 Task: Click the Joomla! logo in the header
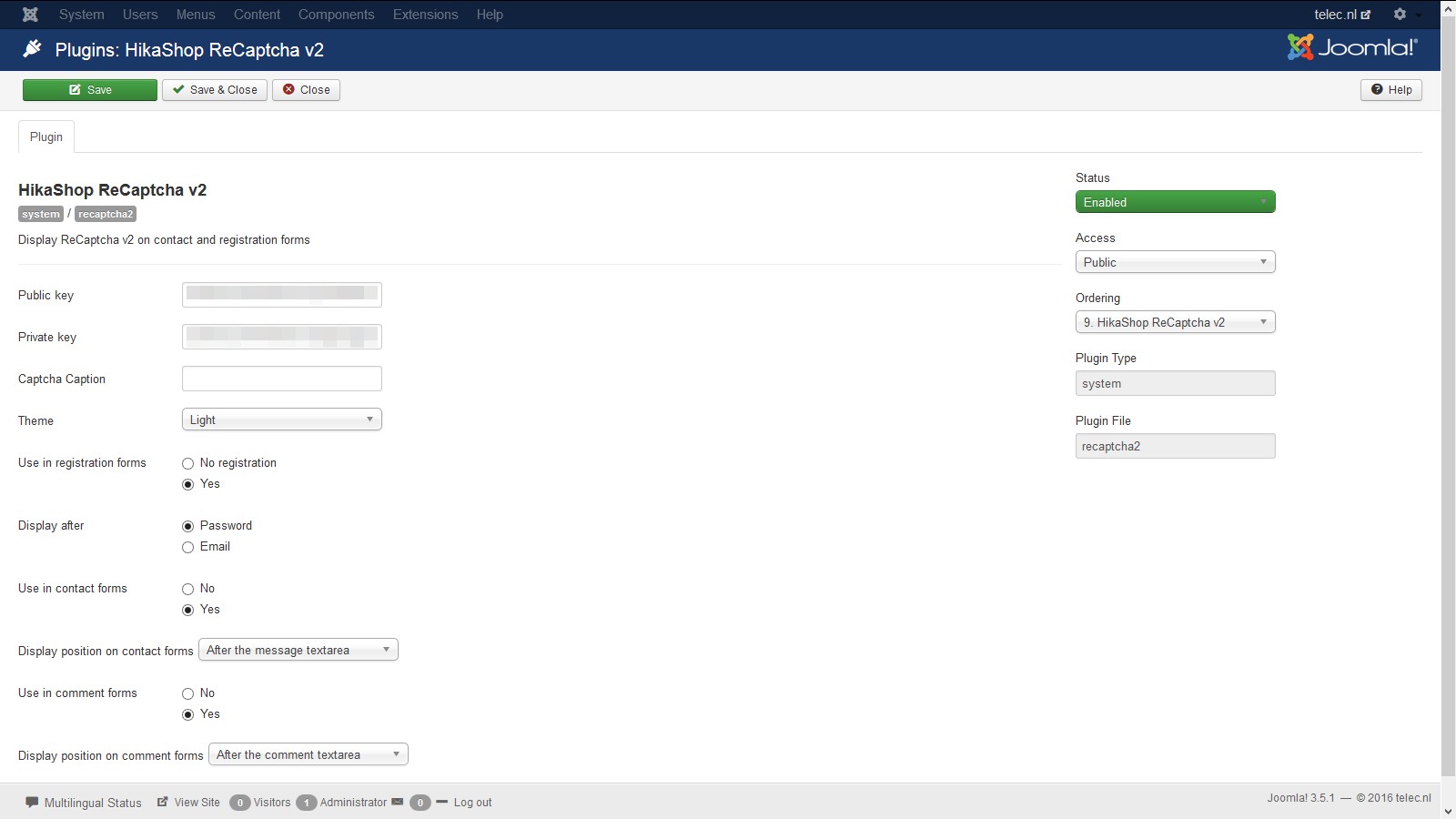point(1352,47)
